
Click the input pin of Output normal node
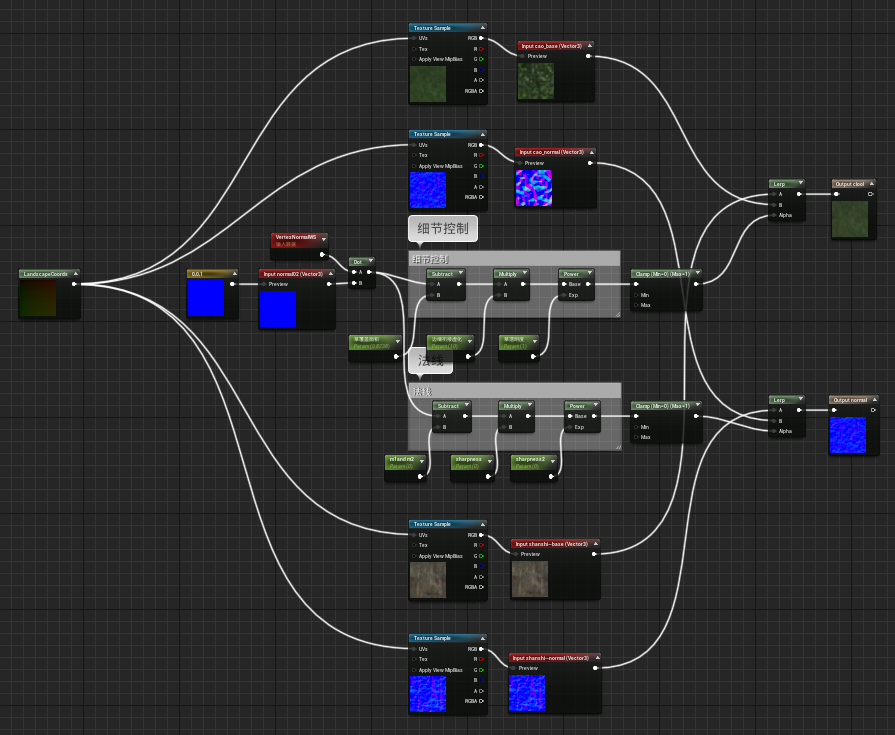(x=834, y=410)
